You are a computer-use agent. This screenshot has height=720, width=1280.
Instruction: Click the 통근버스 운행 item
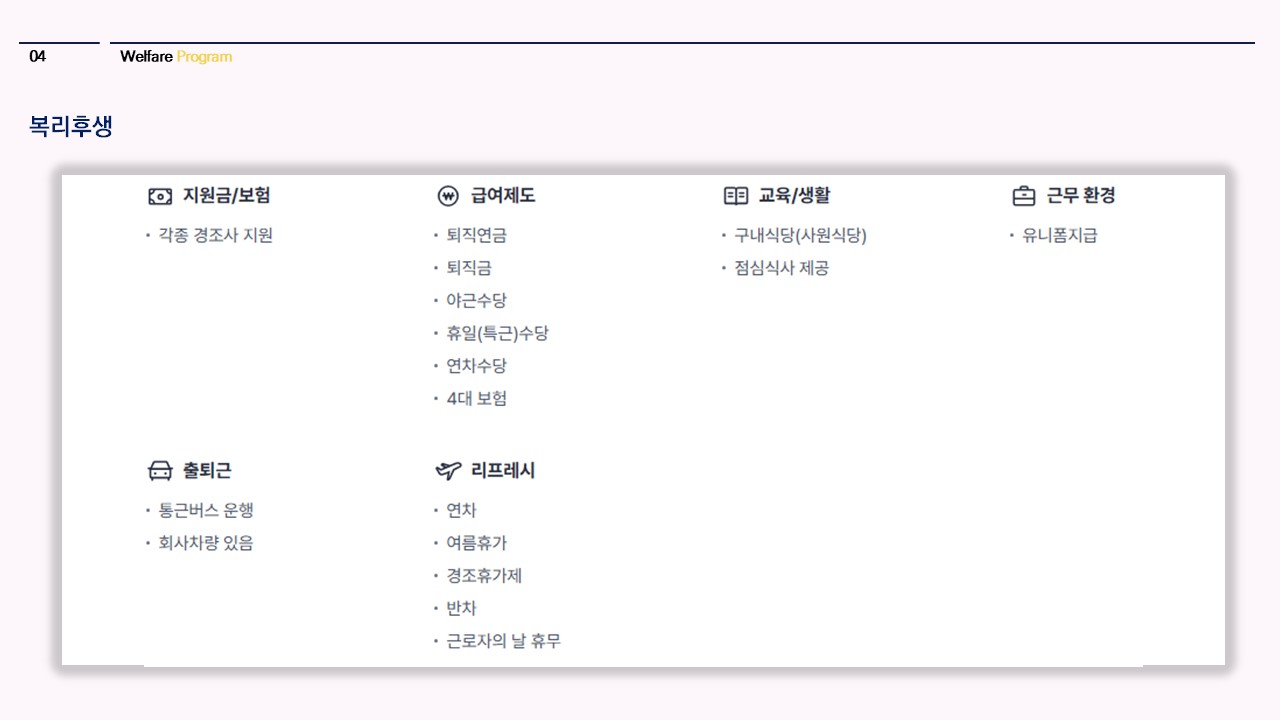coord(206,511)
